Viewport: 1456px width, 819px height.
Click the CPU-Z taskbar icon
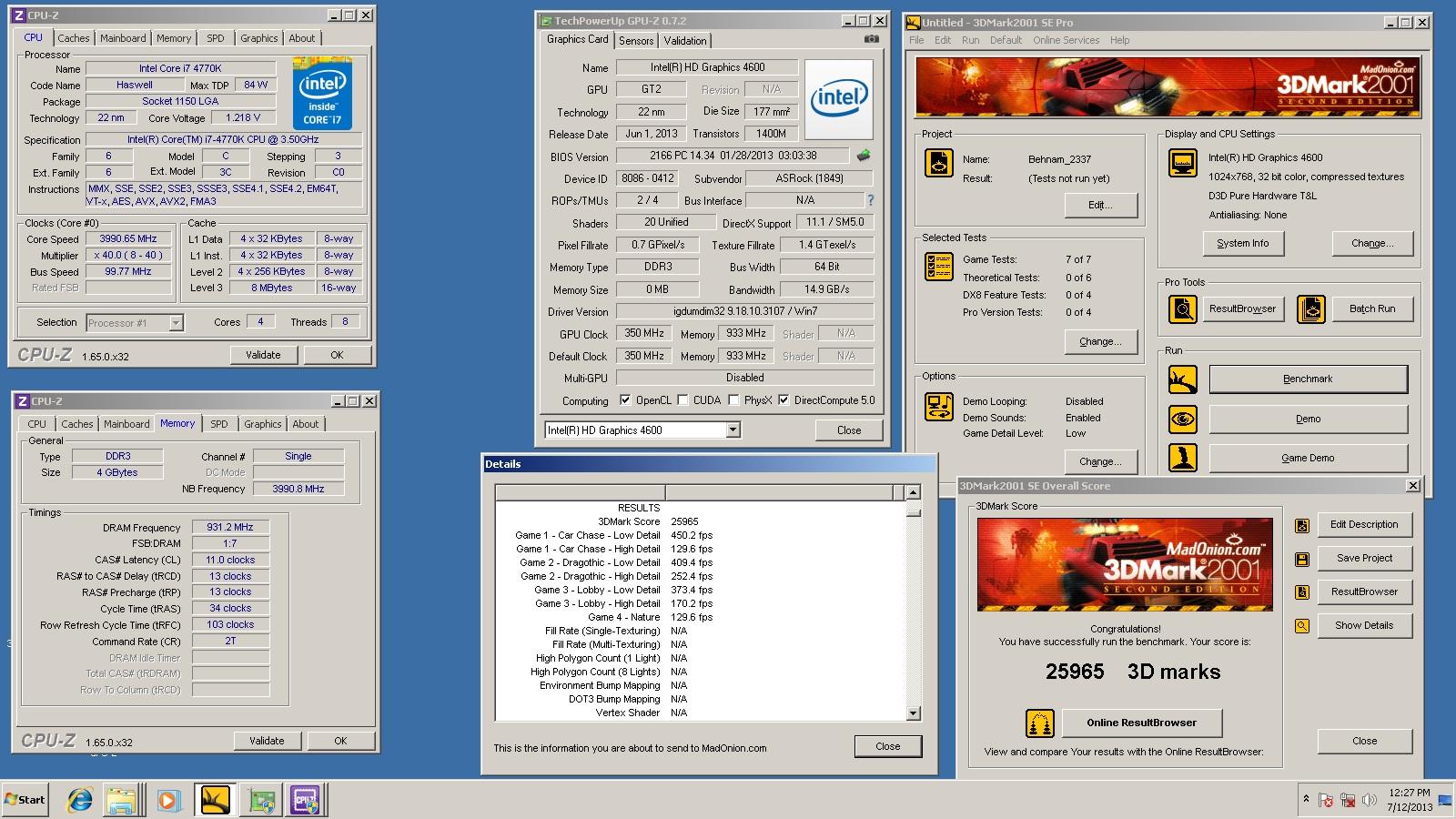pos(305,800)
